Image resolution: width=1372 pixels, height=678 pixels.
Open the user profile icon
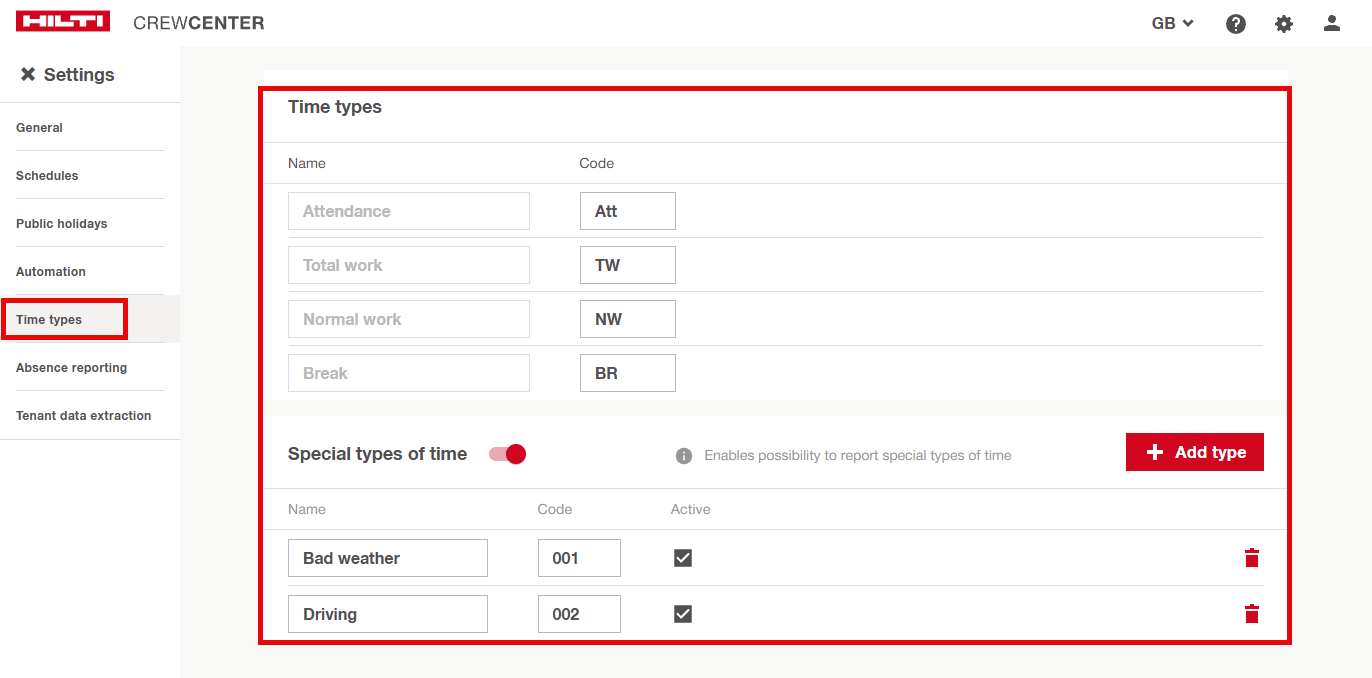pos(1331,23)
